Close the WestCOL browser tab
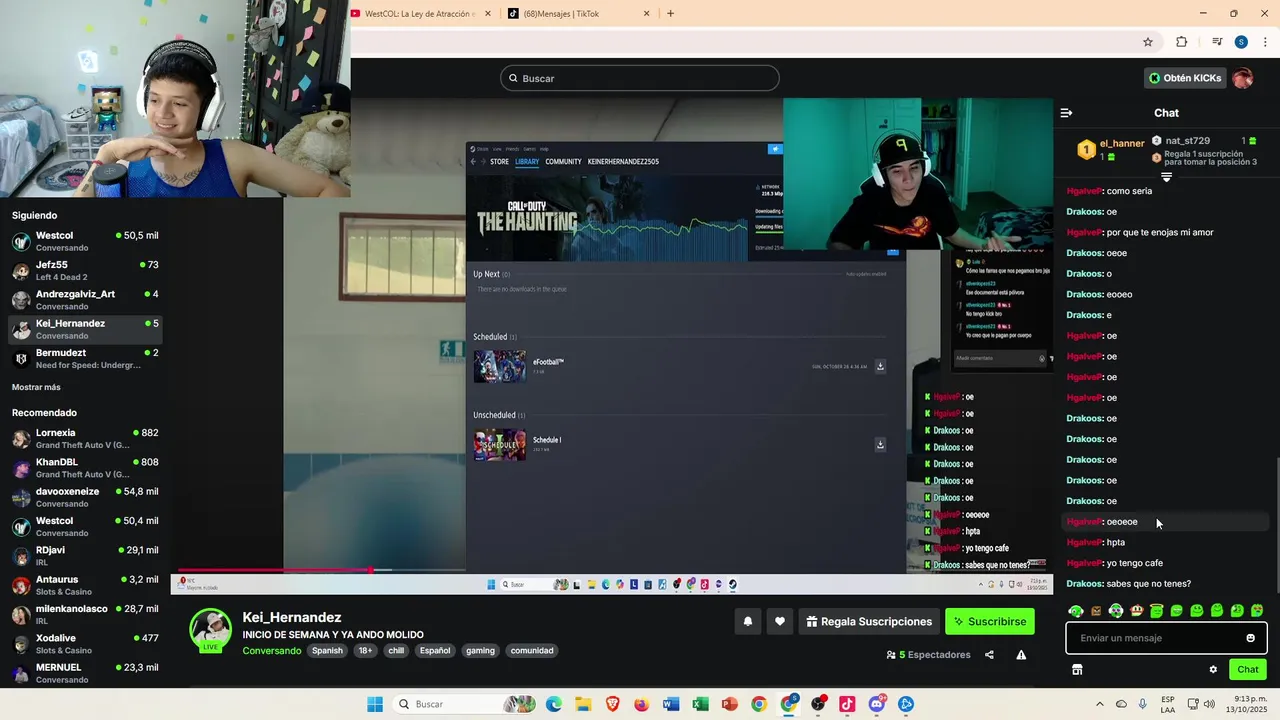This screenshot has width=1280, height=720. click(488, 14)
